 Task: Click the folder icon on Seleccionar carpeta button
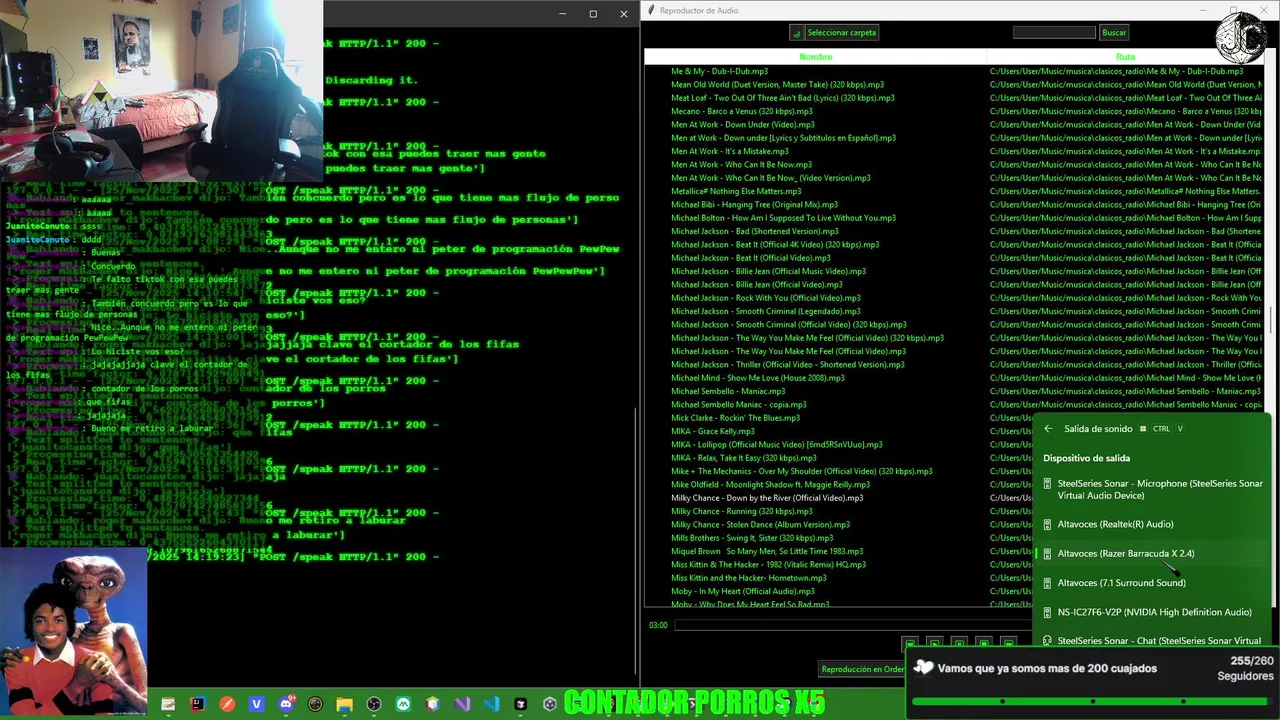(797, 33)
